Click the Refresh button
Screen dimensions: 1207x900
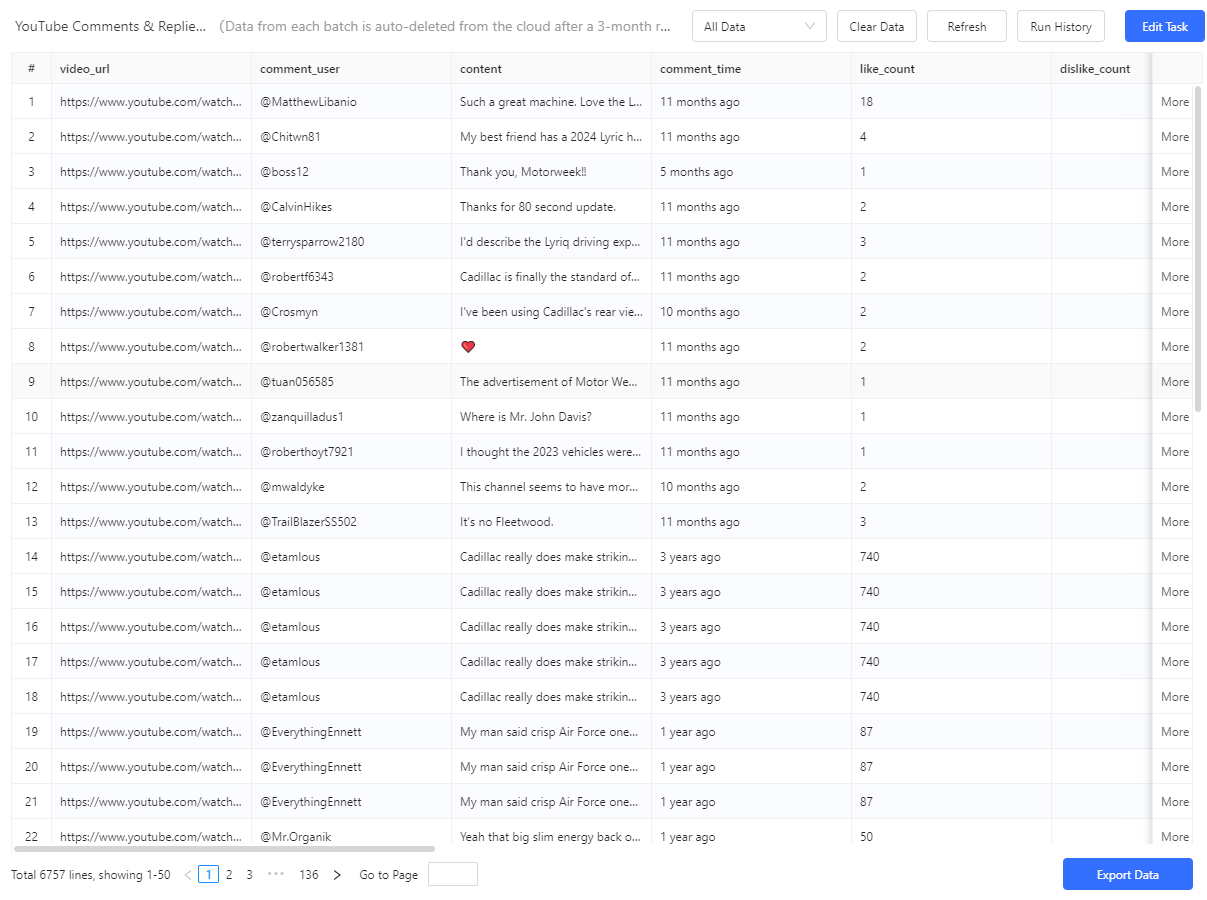(x=966, y=27)
